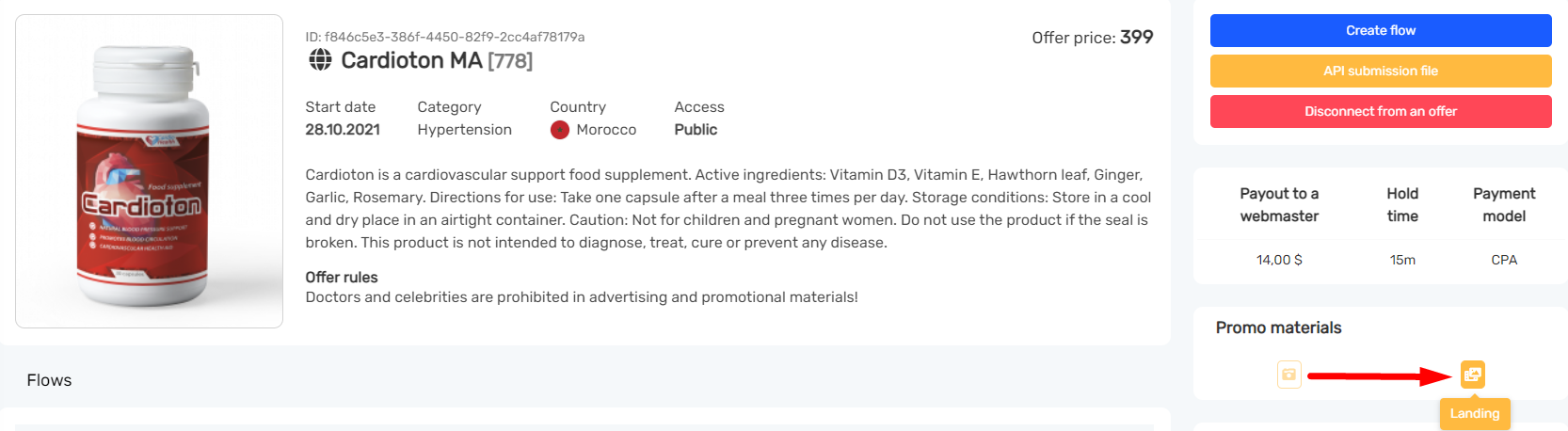
Task: Click the 14,00 $ payout value
Action: pos(1279,260)
